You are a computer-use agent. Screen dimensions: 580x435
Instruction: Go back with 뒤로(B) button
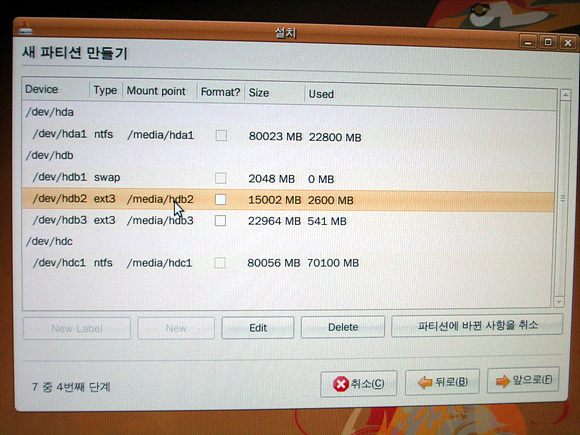442,382
